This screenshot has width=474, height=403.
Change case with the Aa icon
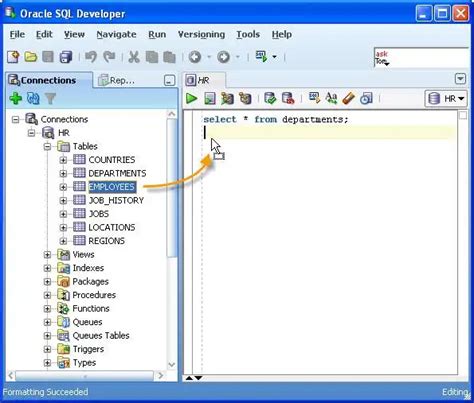point(331,98)
